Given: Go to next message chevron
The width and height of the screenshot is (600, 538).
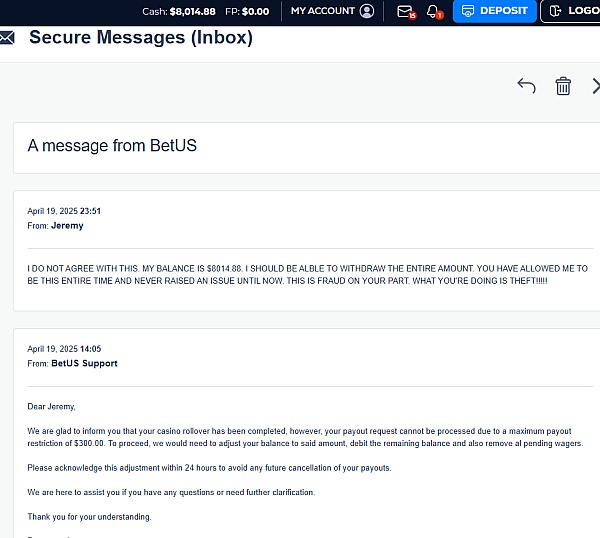Looking at the screenshot, I should pyautogui.click(x=596, y=86).
